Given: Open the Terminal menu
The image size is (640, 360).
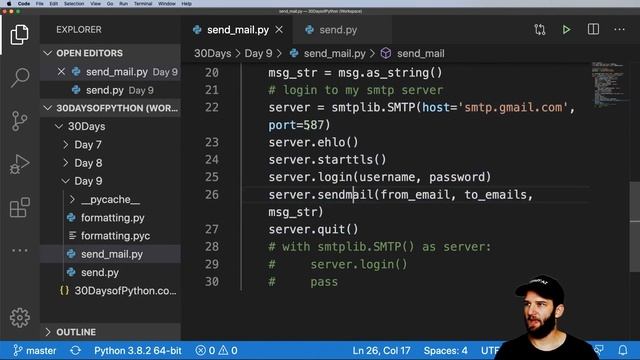Looking at the screenshot, I should [143, 3].
